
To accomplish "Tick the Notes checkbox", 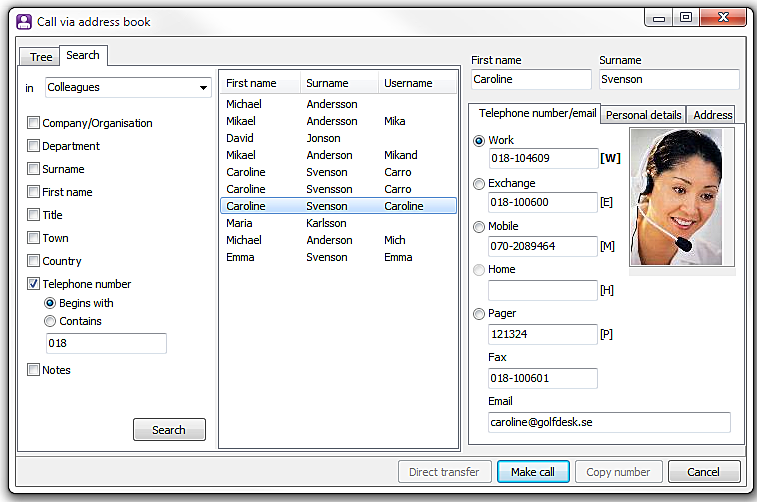I will coord(33,370).
